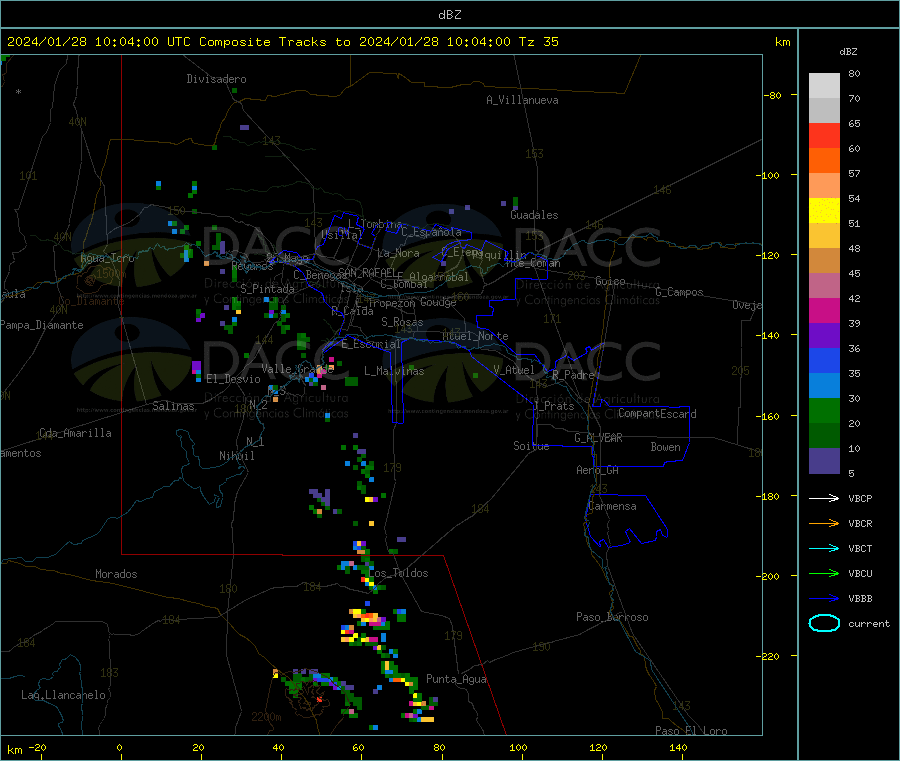Click the Paso_Barroso place label

pos(612,617)
